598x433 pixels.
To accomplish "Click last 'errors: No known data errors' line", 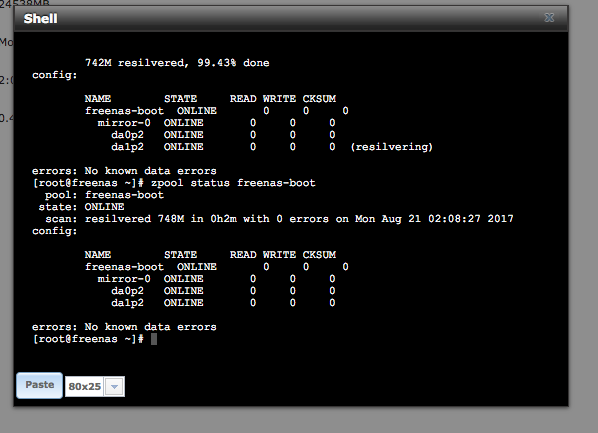I will pos(124,327).
